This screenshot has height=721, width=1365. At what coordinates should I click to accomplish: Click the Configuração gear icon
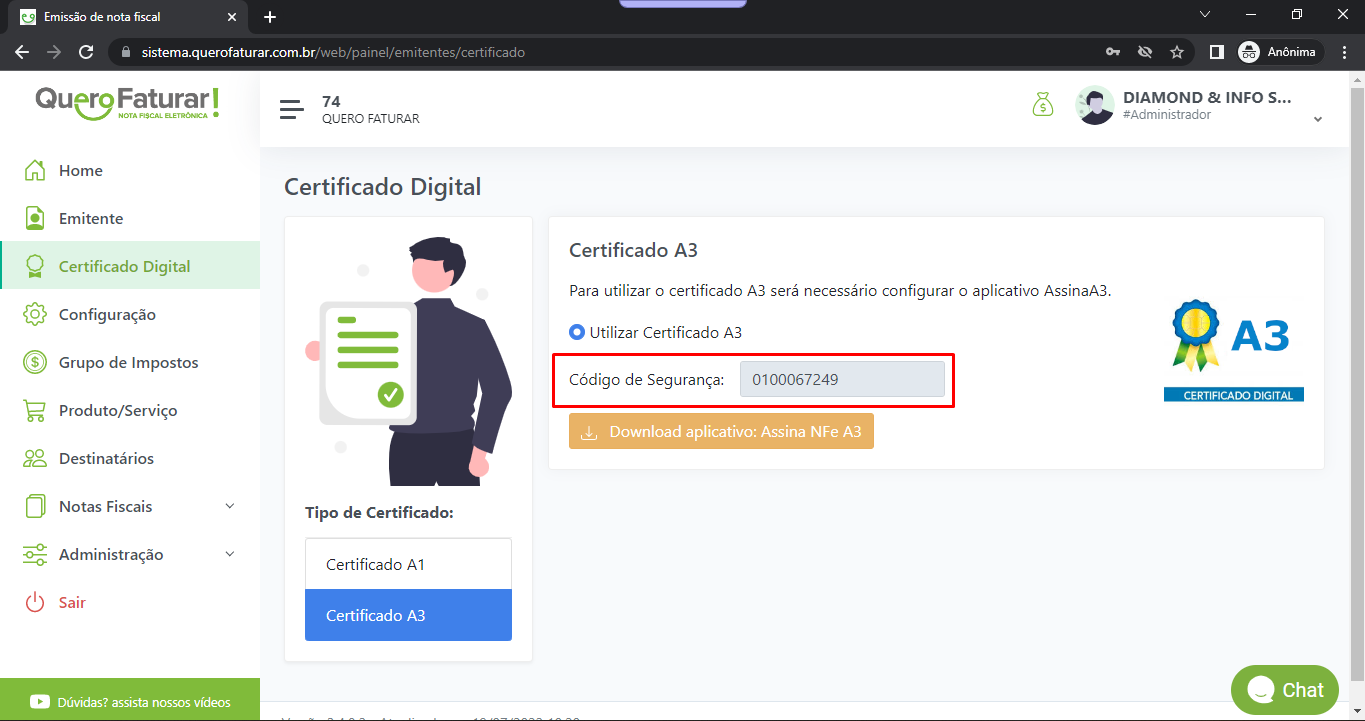pos(35,314)
